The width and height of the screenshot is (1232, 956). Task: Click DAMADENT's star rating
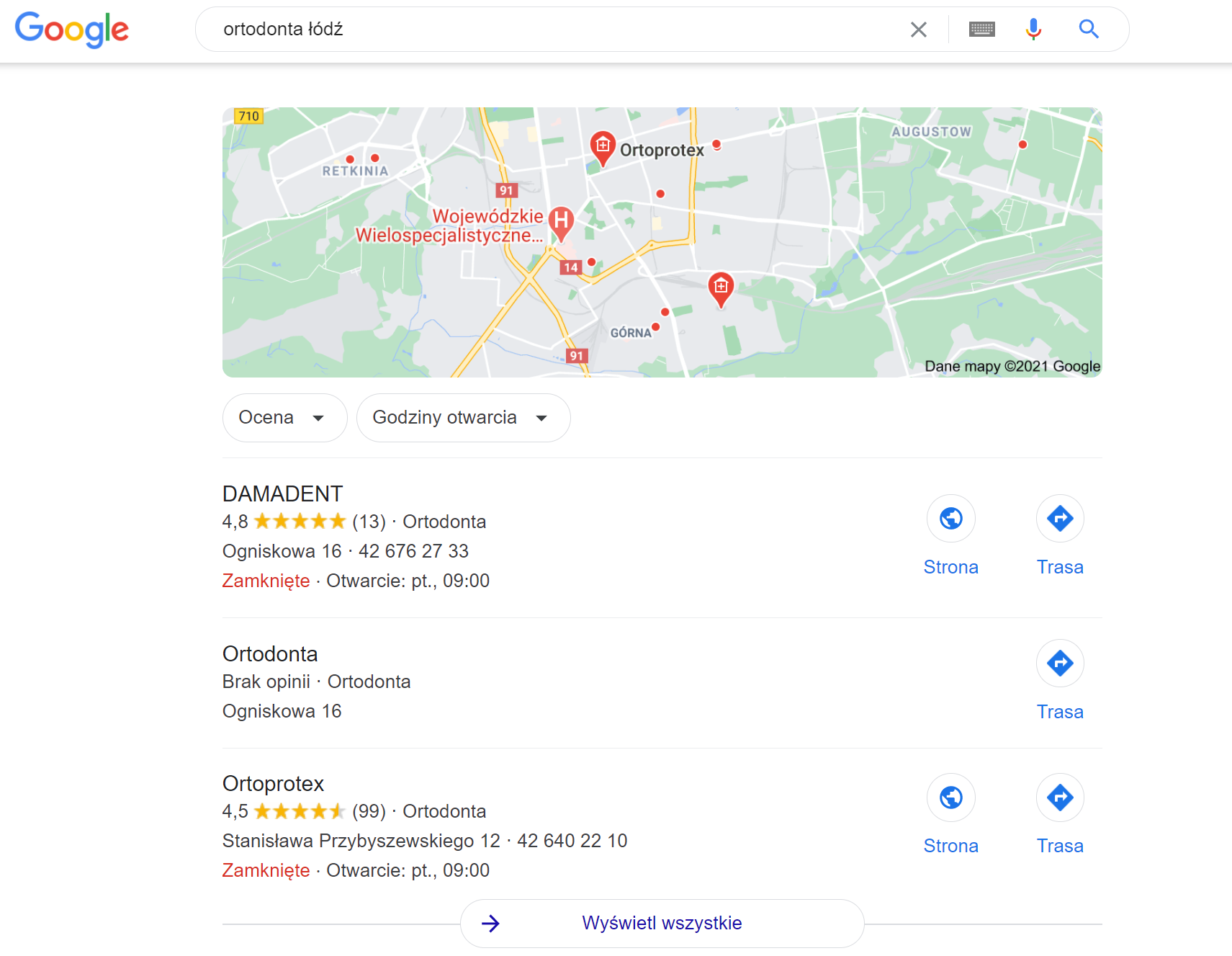[301, 521]
